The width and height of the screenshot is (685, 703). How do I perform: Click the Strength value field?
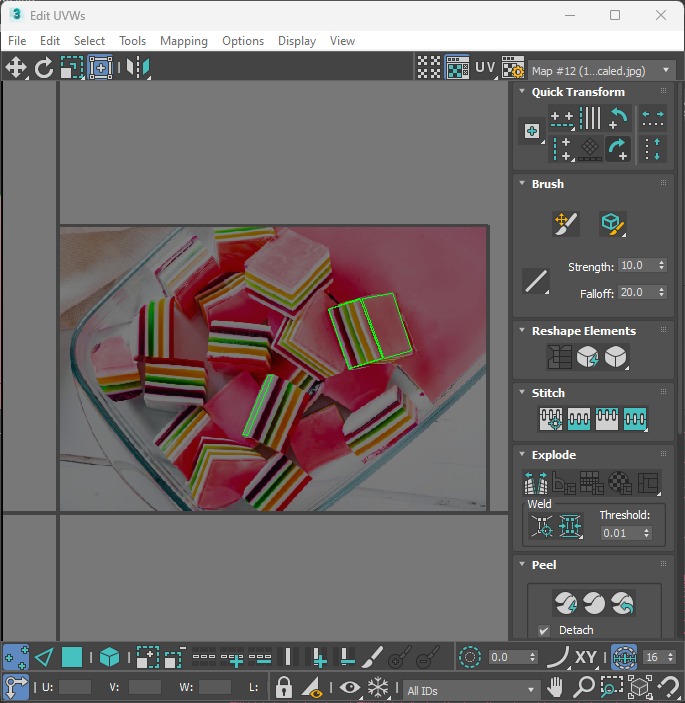pyautogui.click(x=637, y=265)
